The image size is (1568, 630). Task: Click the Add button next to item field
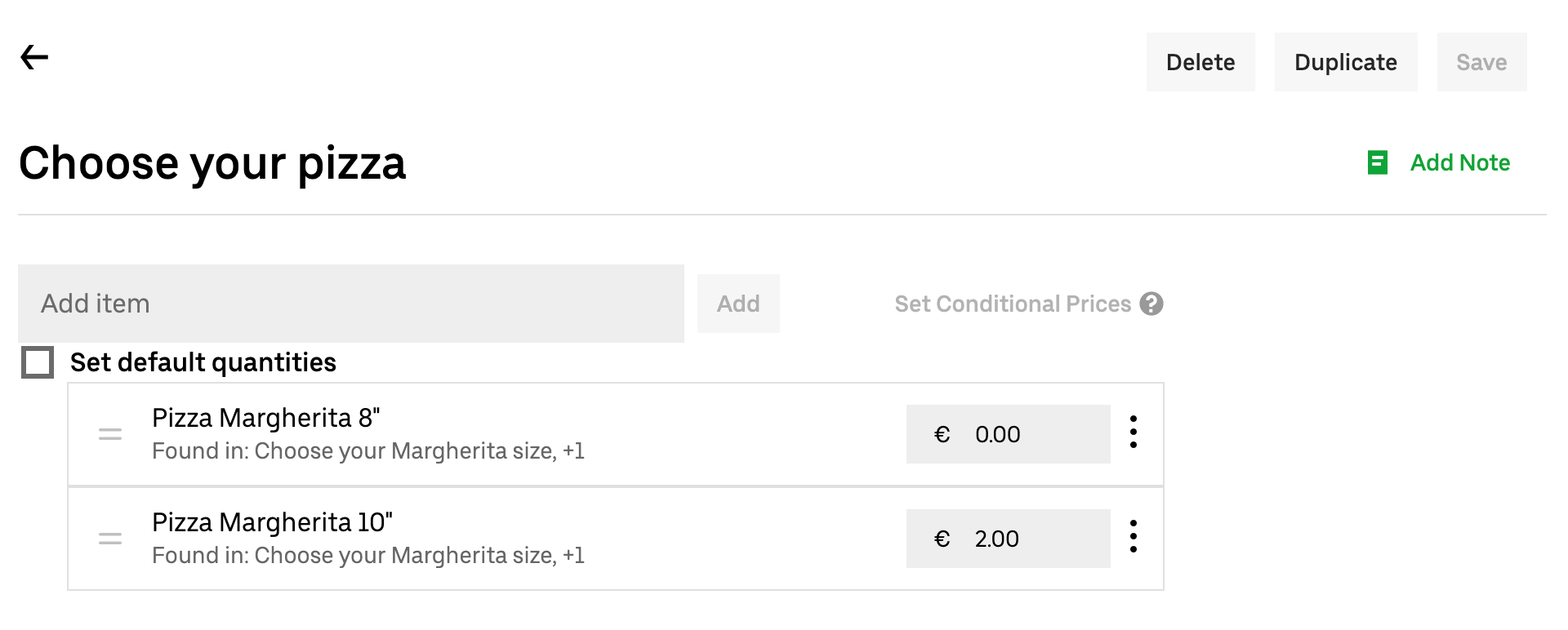[738, 304]
